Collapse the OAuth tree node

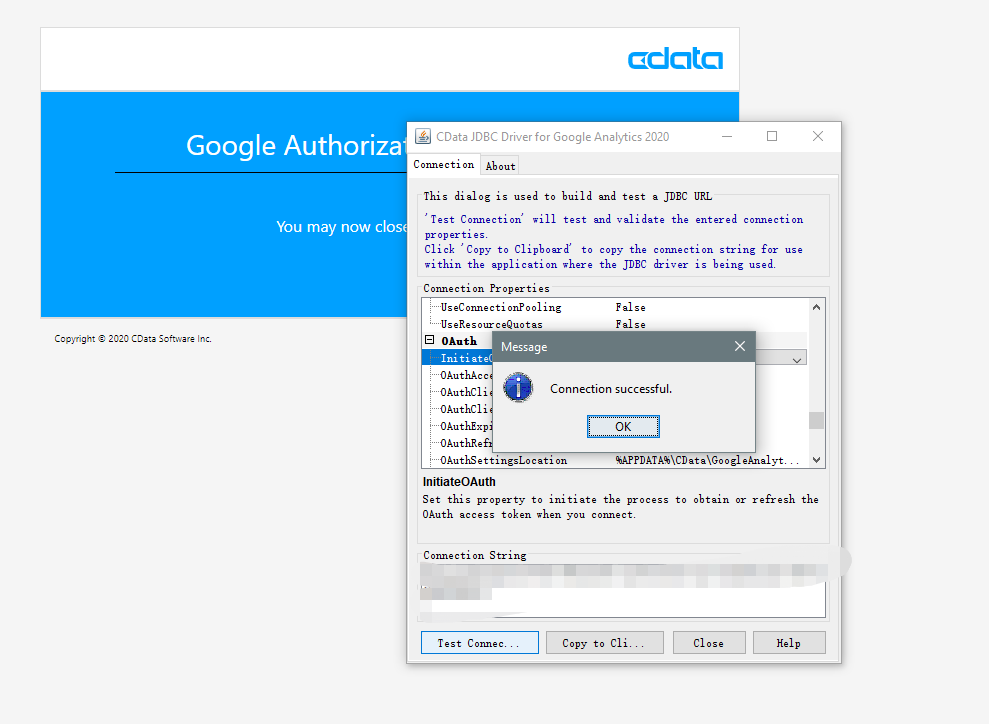[428, 340]
